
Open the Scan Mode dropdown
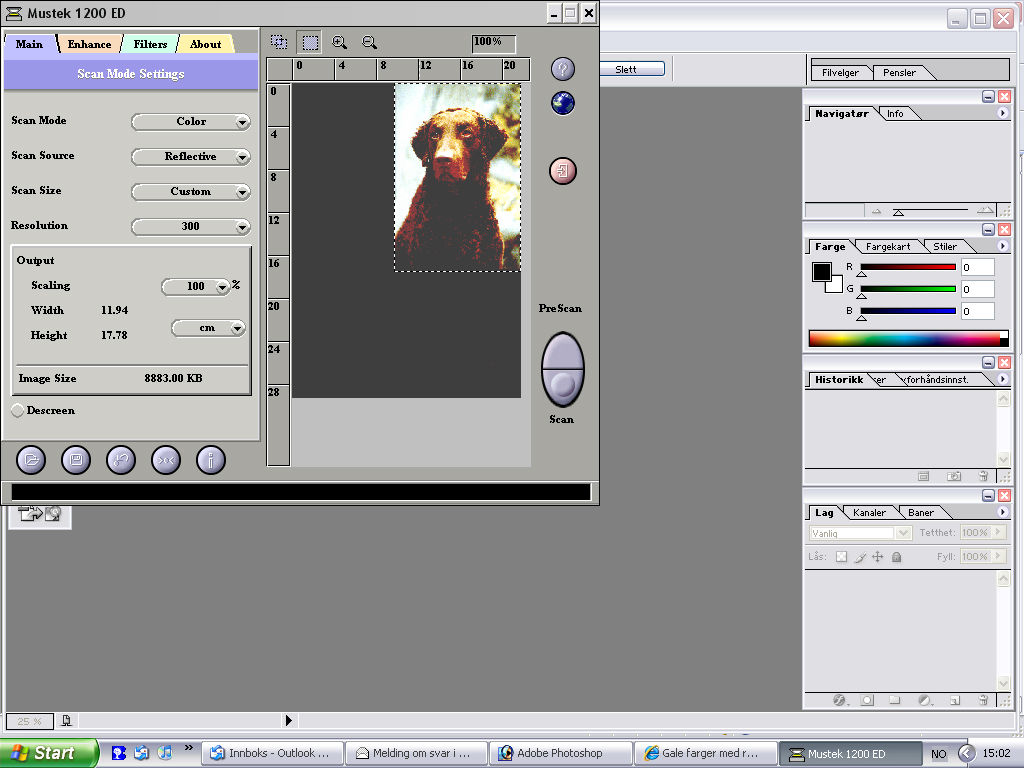tap(191, 121)
